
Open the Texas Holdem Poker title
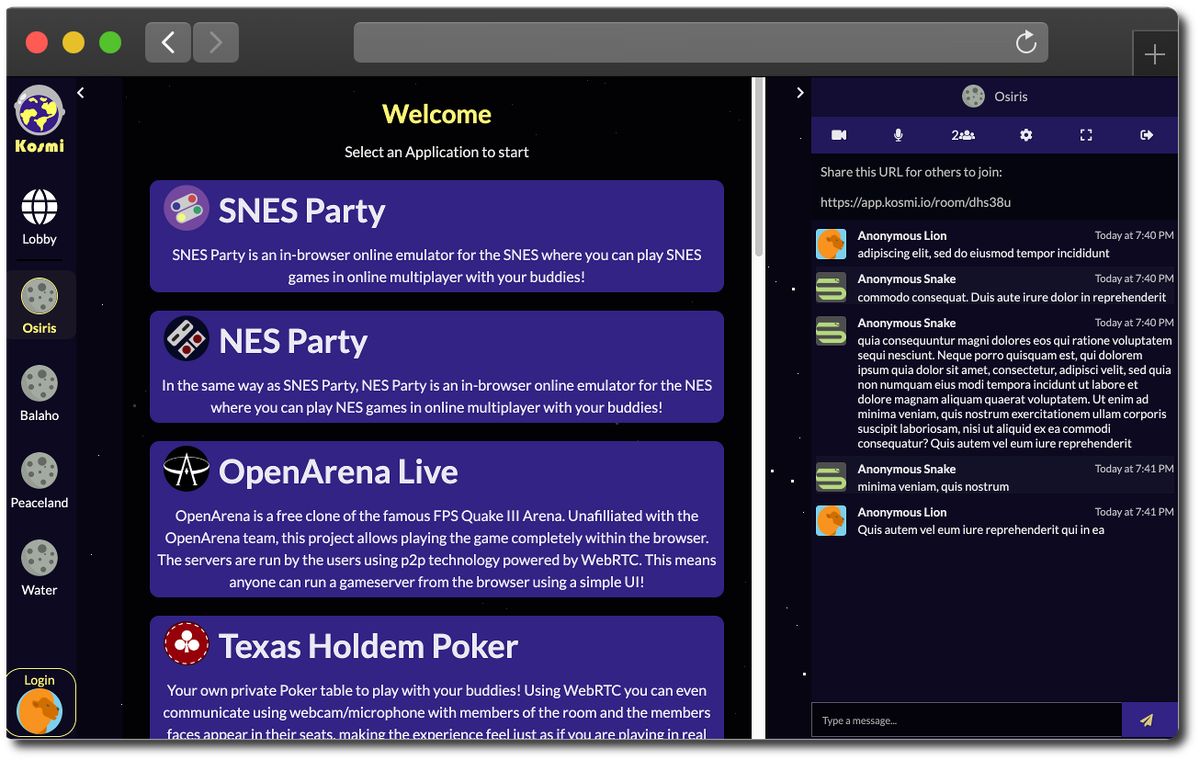(368, 646)
